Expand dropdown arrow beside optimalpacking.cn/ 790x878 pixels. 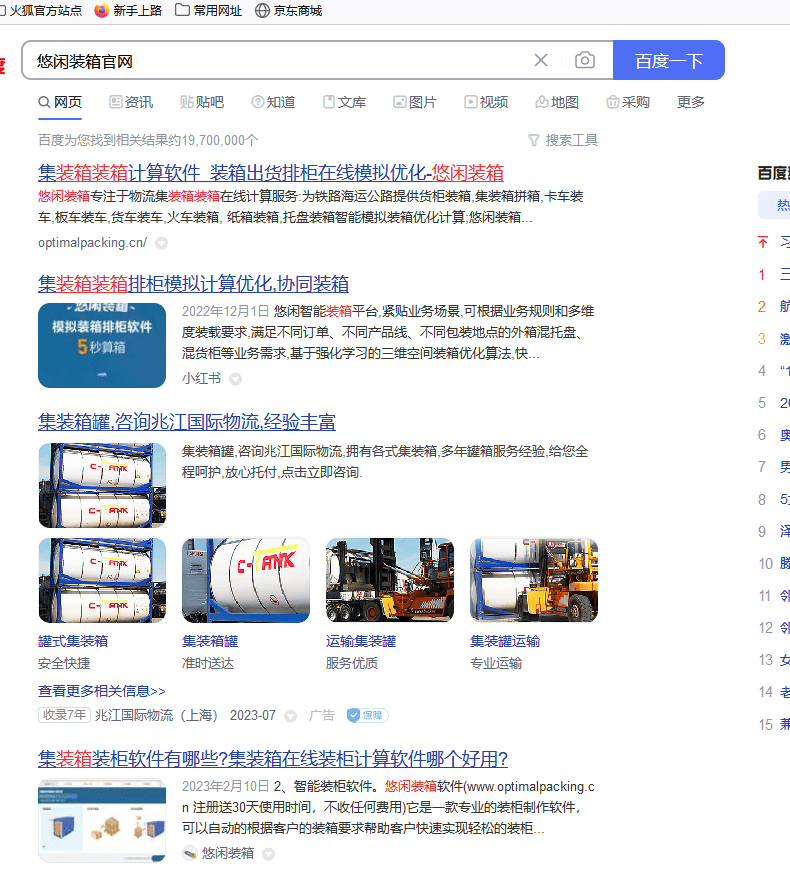(161, 243)
